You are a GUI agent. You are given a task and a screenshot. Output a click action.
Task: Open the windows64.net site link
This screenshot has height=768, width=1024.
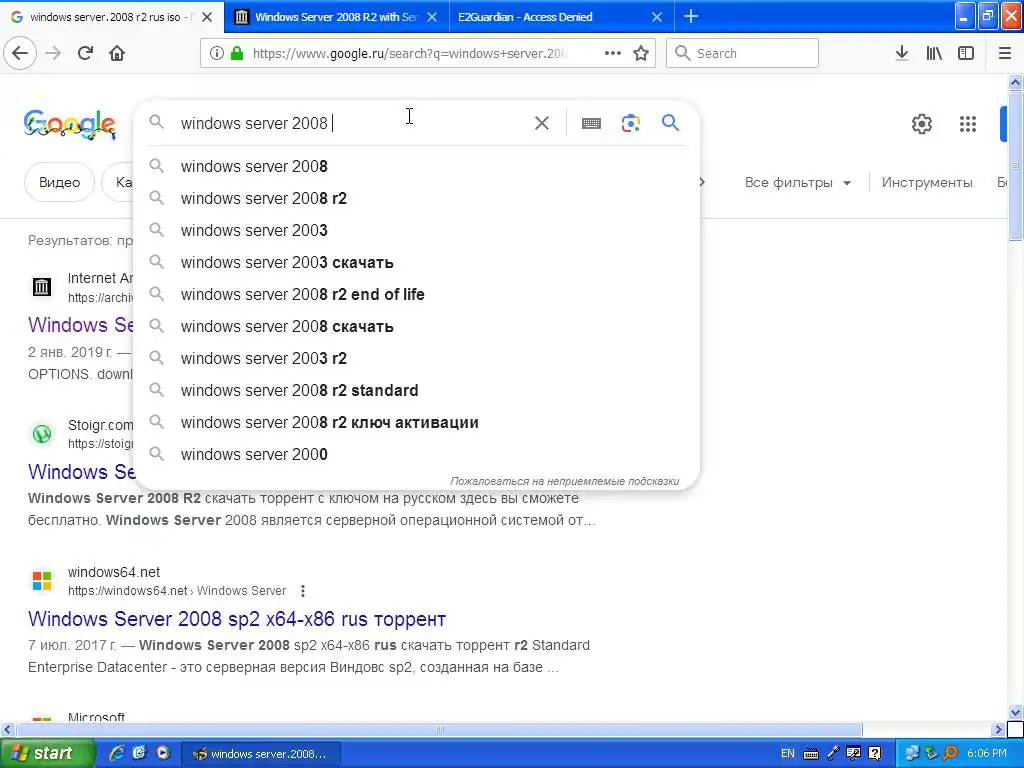(176, 591)
